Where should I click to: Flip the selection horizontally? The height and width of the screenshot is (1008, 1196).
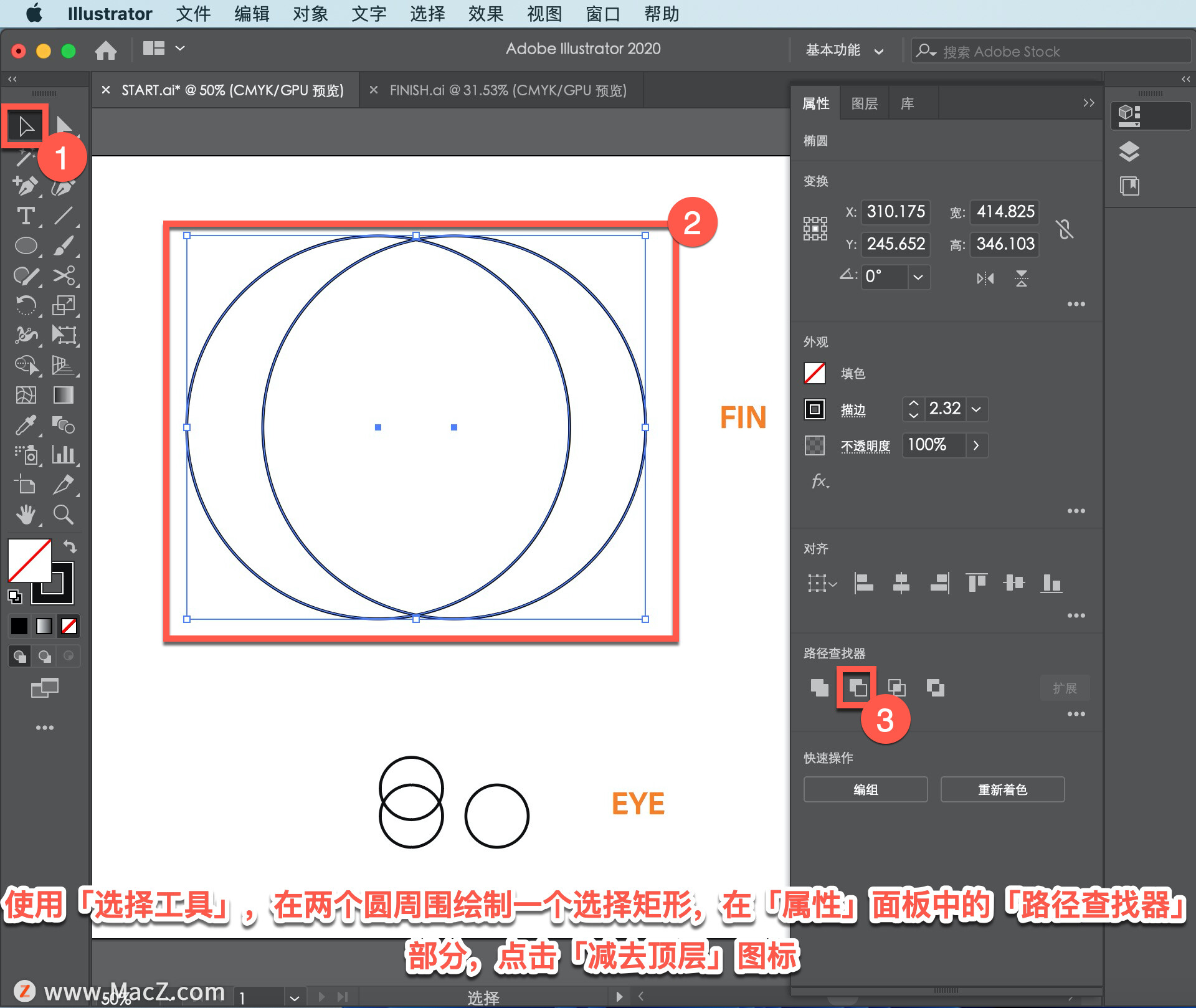[985, 278]
